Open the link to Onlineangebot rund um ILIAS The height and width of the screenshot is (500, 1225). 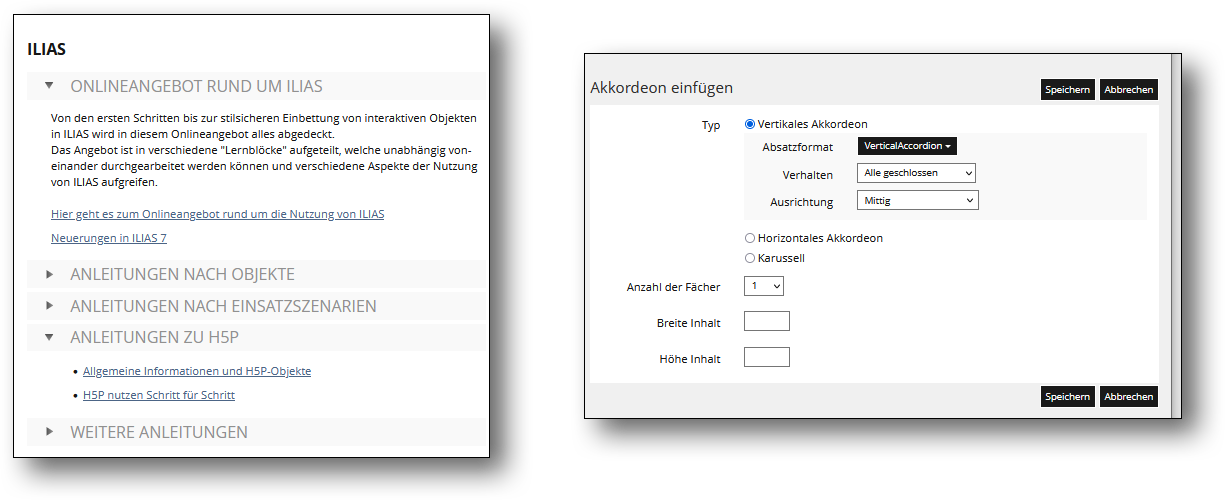[x=217, y=214]
